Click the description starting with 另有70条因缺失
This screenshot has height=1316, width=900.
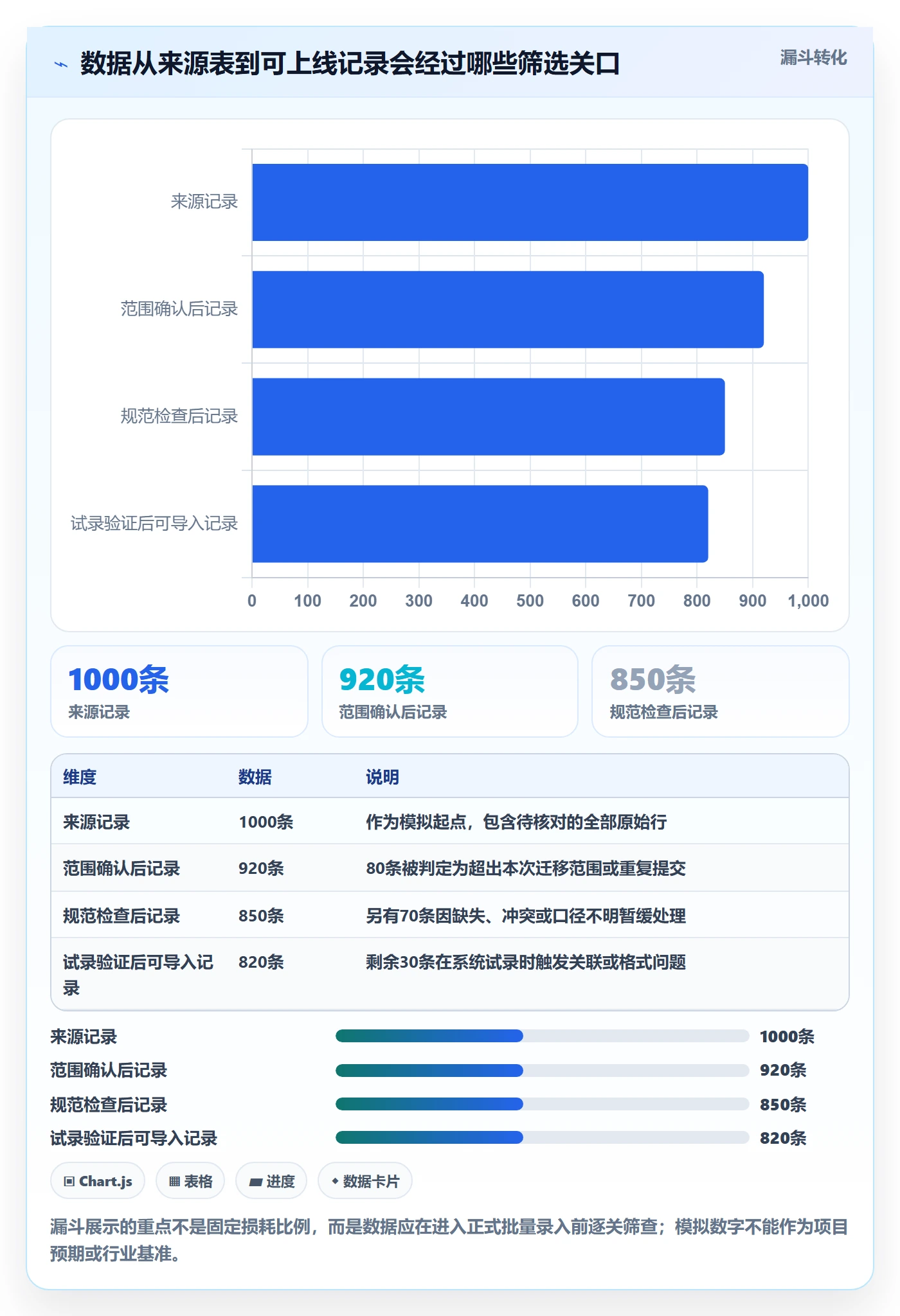526,916
